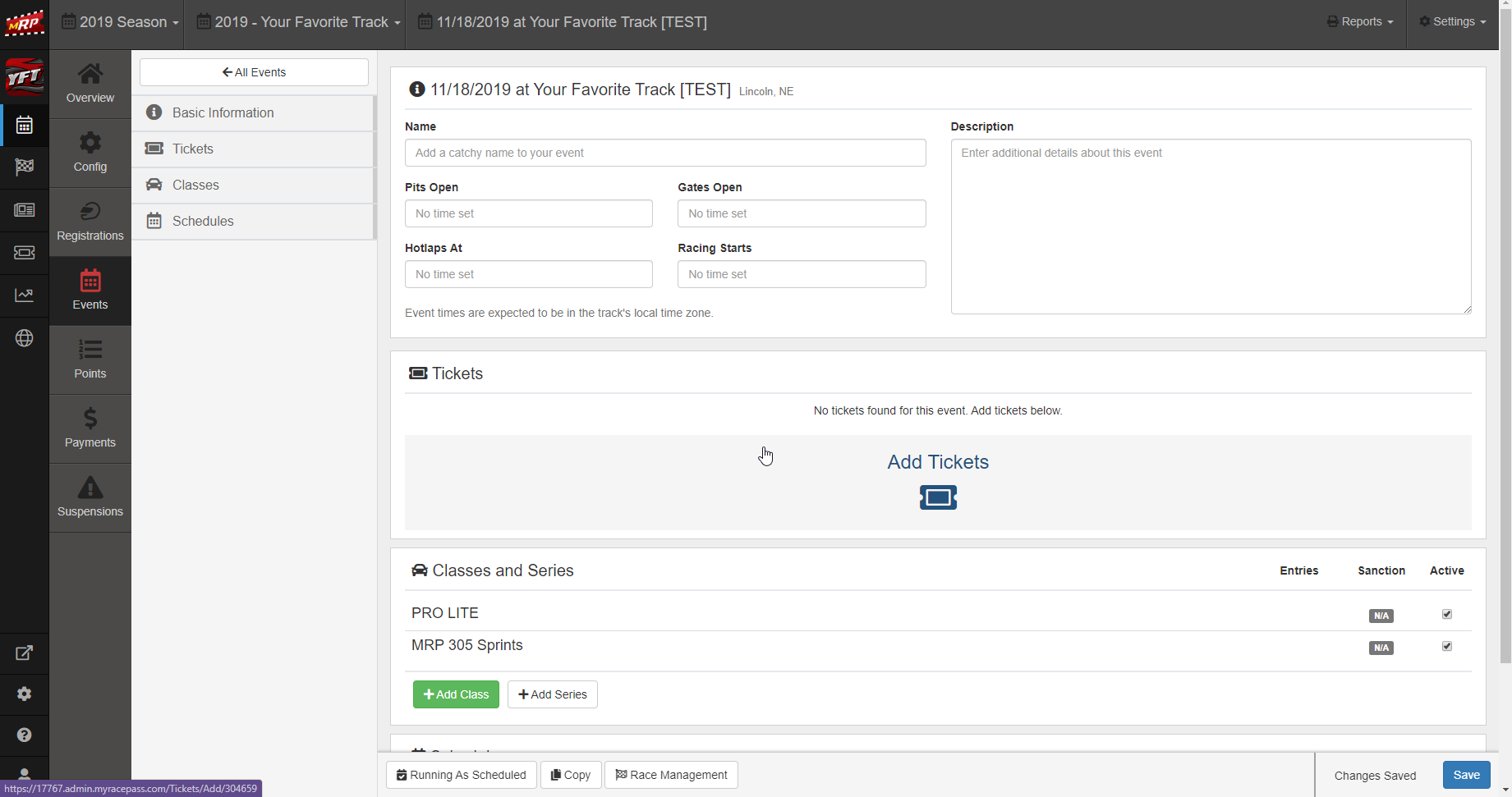Open Registrations section

pos(90,222)
